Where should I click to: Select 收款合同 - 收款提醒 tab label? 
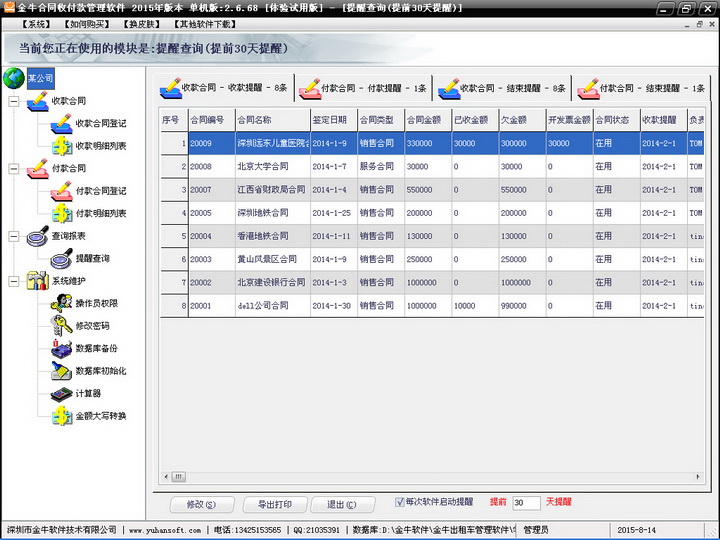[234, 88]
